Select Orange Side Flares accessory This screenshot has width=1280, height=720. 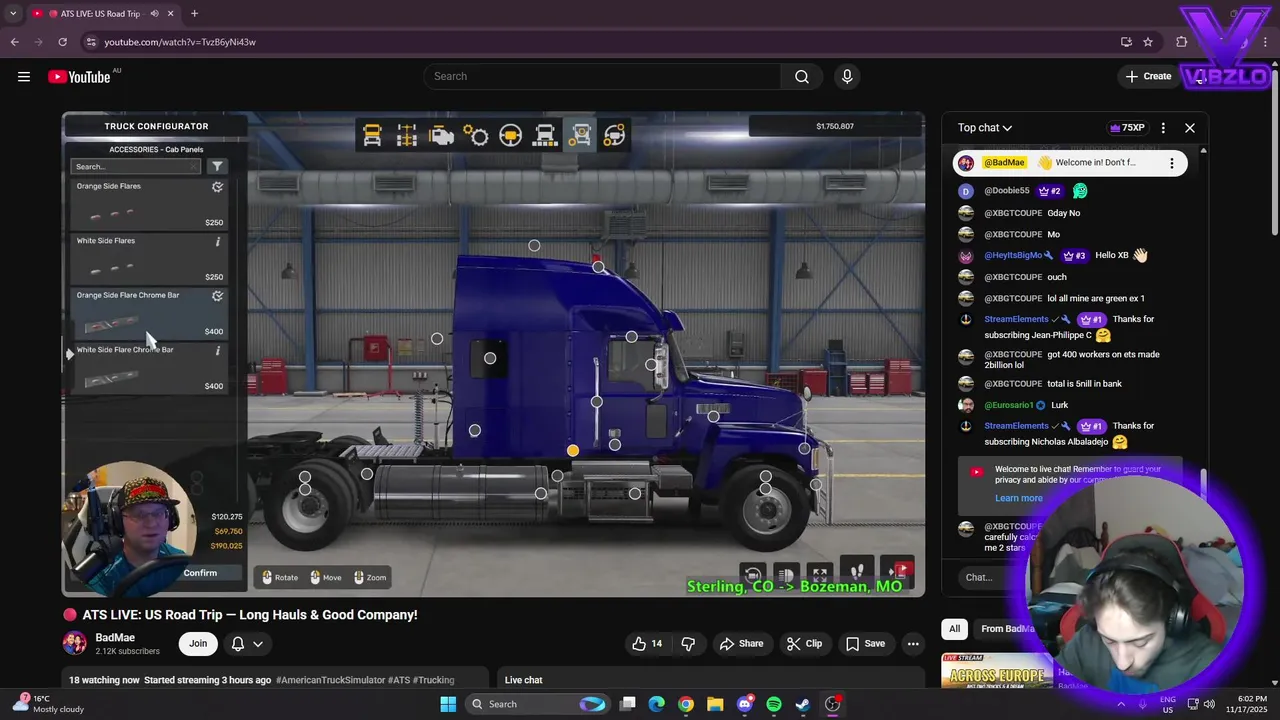[150, 205]
